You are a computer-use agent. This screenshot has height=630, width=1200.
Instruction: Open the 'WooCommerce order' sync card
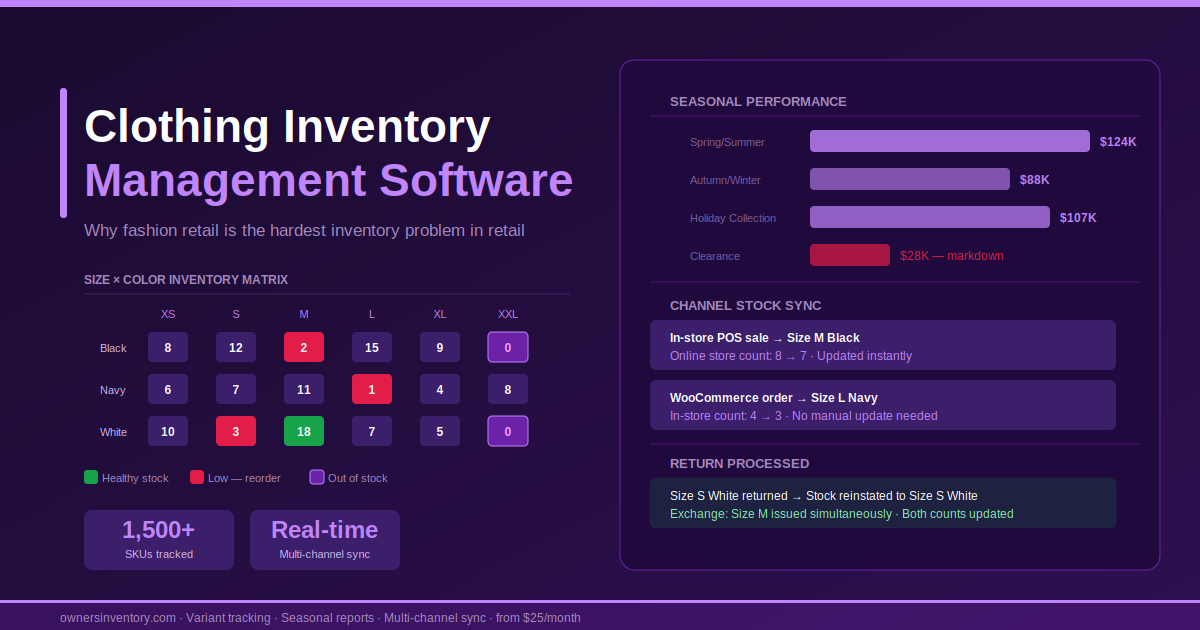pyautogui.click(x=883, y=405)
